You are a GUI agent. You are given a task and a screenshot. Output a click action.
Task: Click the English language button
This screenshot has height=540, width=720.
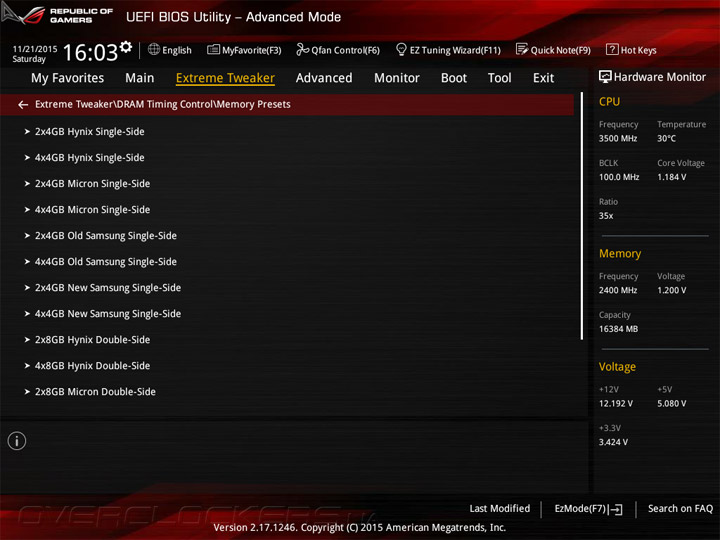(x=177, y=51)
